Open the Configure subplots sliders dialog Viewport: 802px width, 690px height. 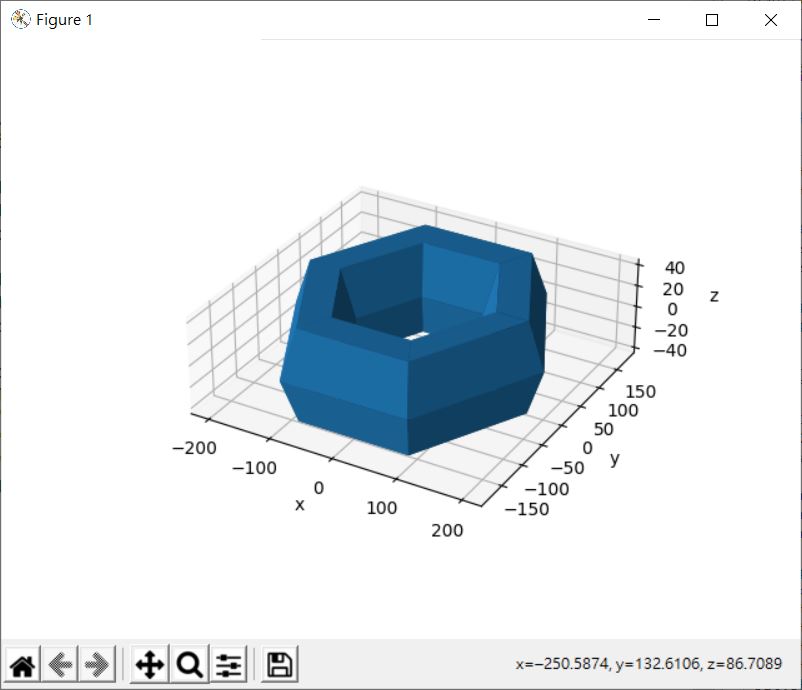[229, 664]
